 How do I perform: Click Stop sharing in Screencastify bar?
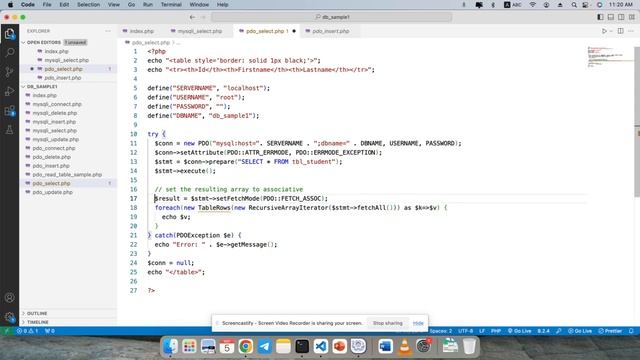coord(387,323)
